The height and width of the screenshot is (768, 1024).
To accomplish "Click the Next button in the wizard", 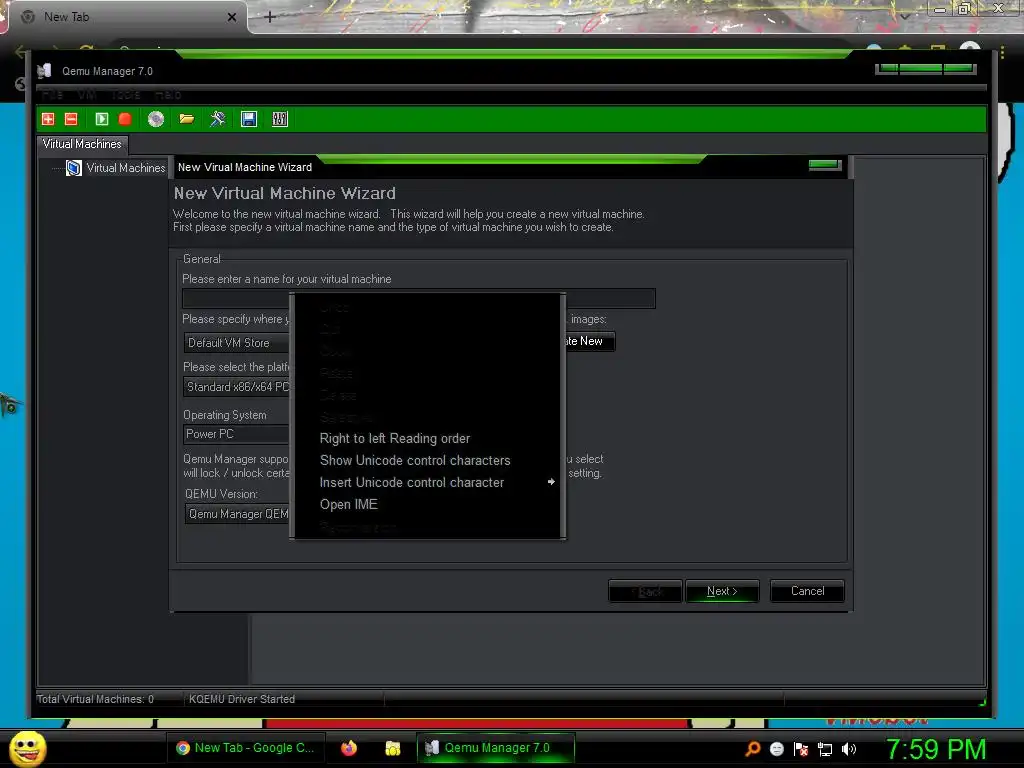I will (x=722, y=591).
